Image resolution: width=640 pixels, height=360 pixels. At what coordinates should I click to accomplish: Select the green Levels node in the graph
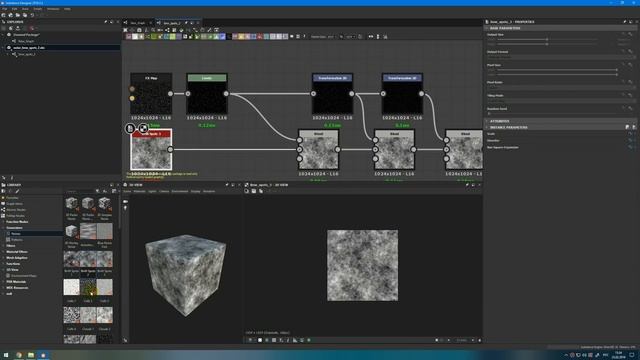(x=207, y=93)
